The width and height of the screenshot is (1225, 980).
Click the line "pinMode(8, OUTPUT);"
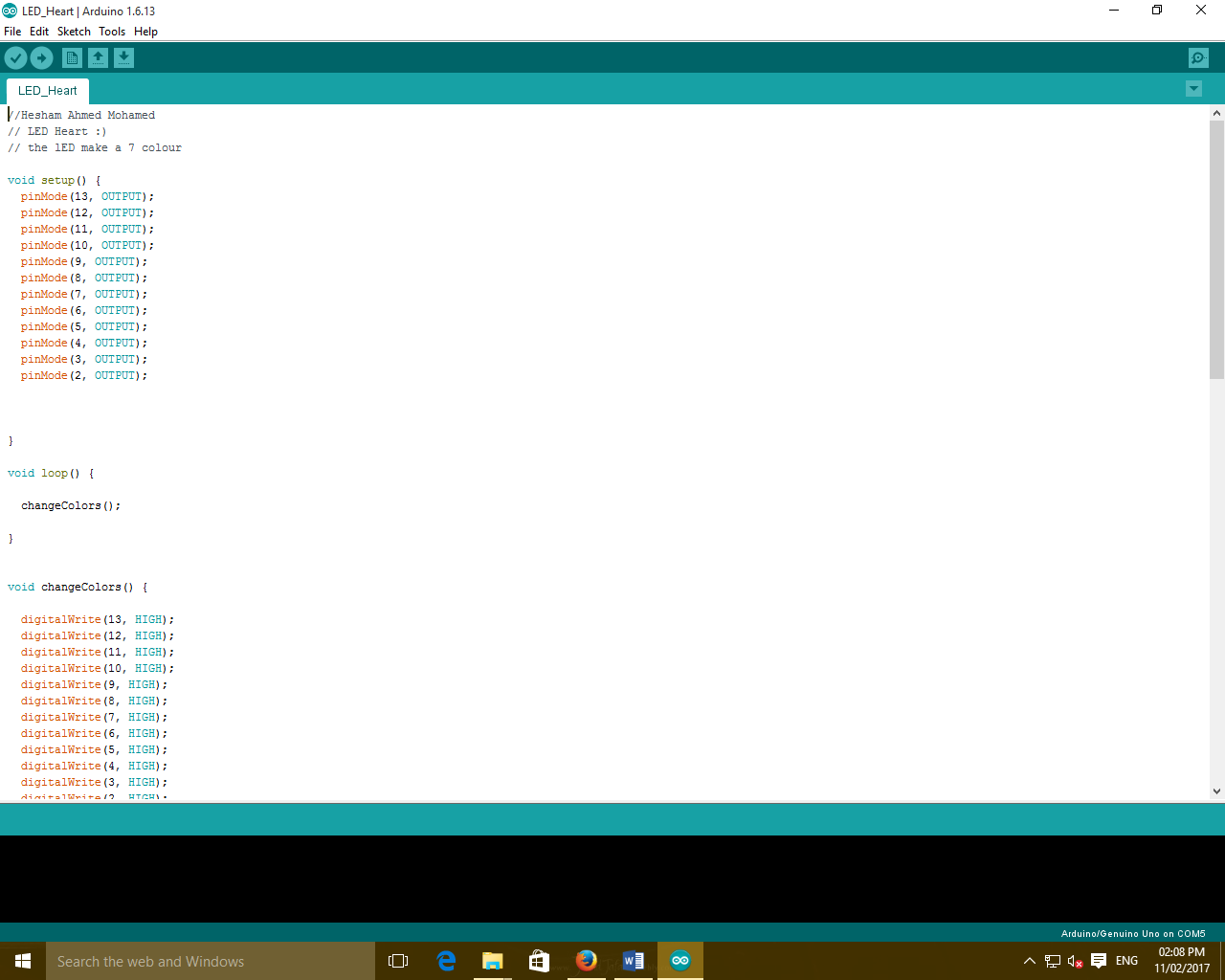click(x=84, y=278)
